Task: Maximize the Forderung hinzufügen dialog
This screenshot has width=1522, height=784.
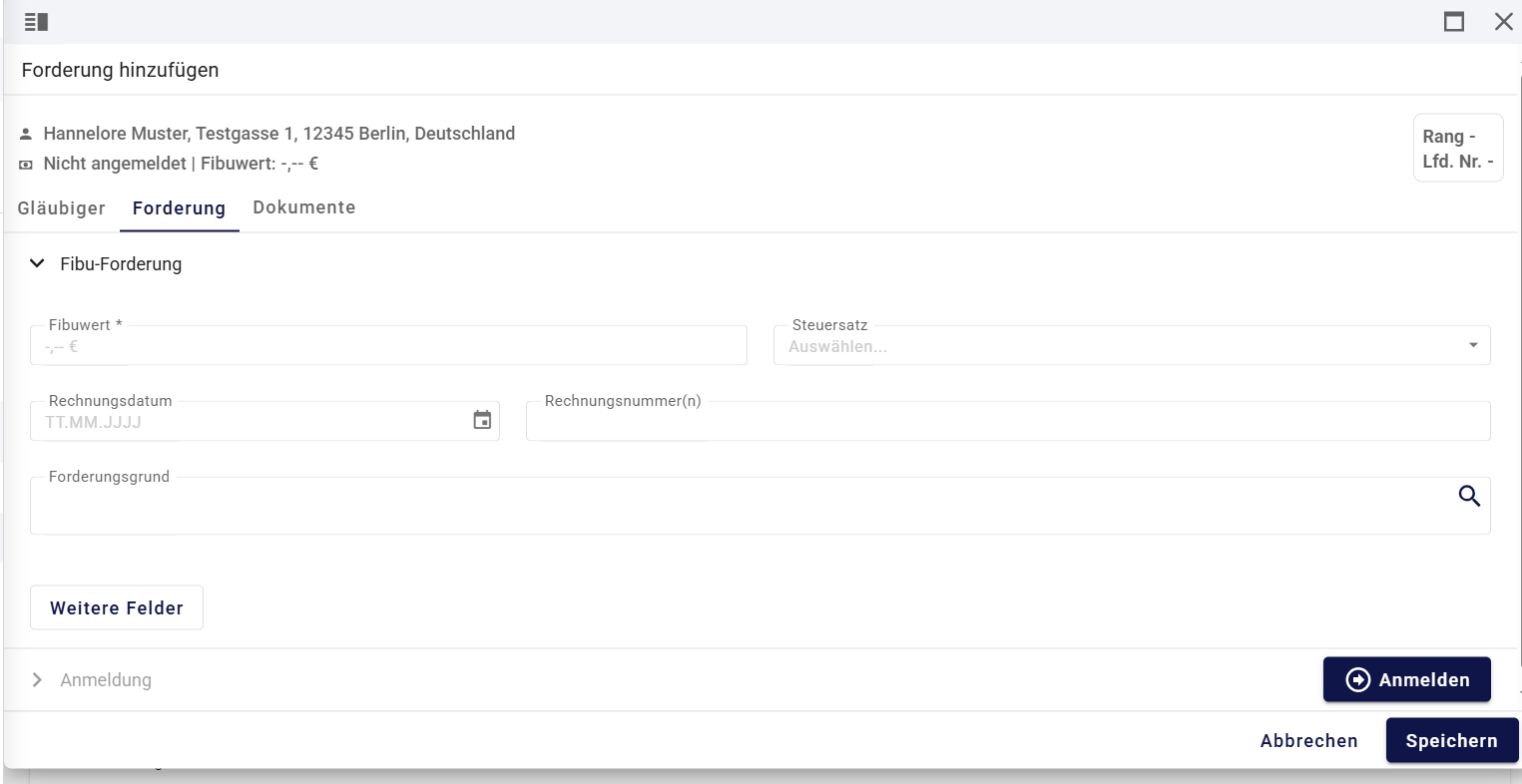Action: click(1454, 22)
